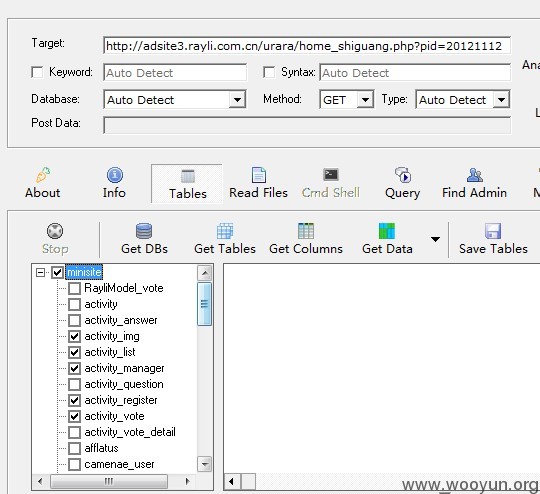This screenshot has height=494, width=540.
Task: Collapse the minisite tree node
Action: [40, 272]
